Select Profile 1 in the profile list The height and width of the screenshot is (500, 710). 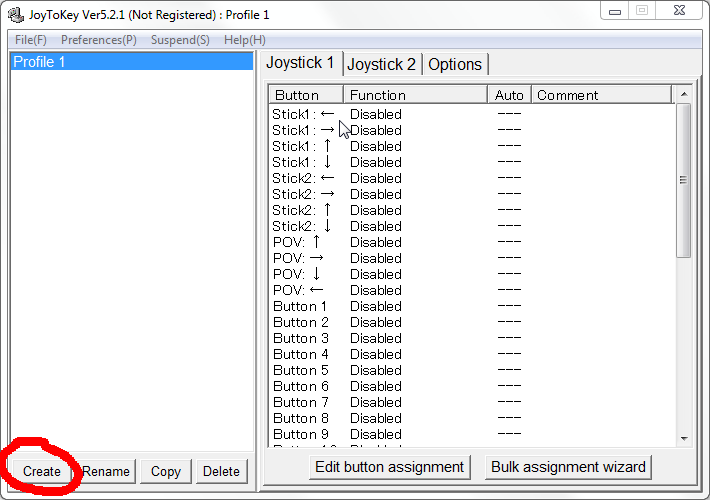[x=132, y=62]
